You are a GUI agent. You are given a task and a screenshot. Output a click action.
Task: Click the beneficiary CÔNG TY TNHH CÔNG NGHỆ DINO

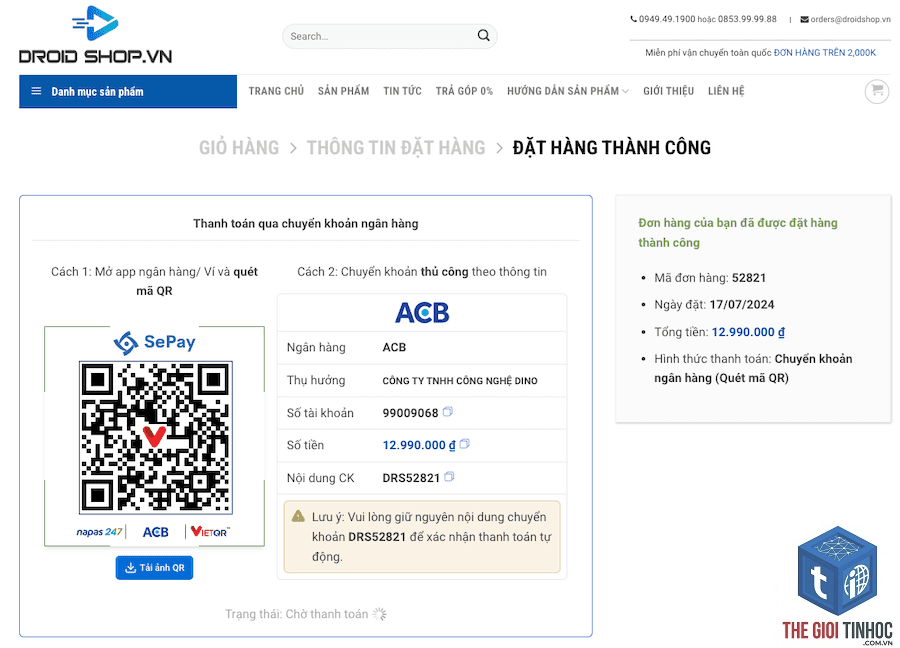460,381
